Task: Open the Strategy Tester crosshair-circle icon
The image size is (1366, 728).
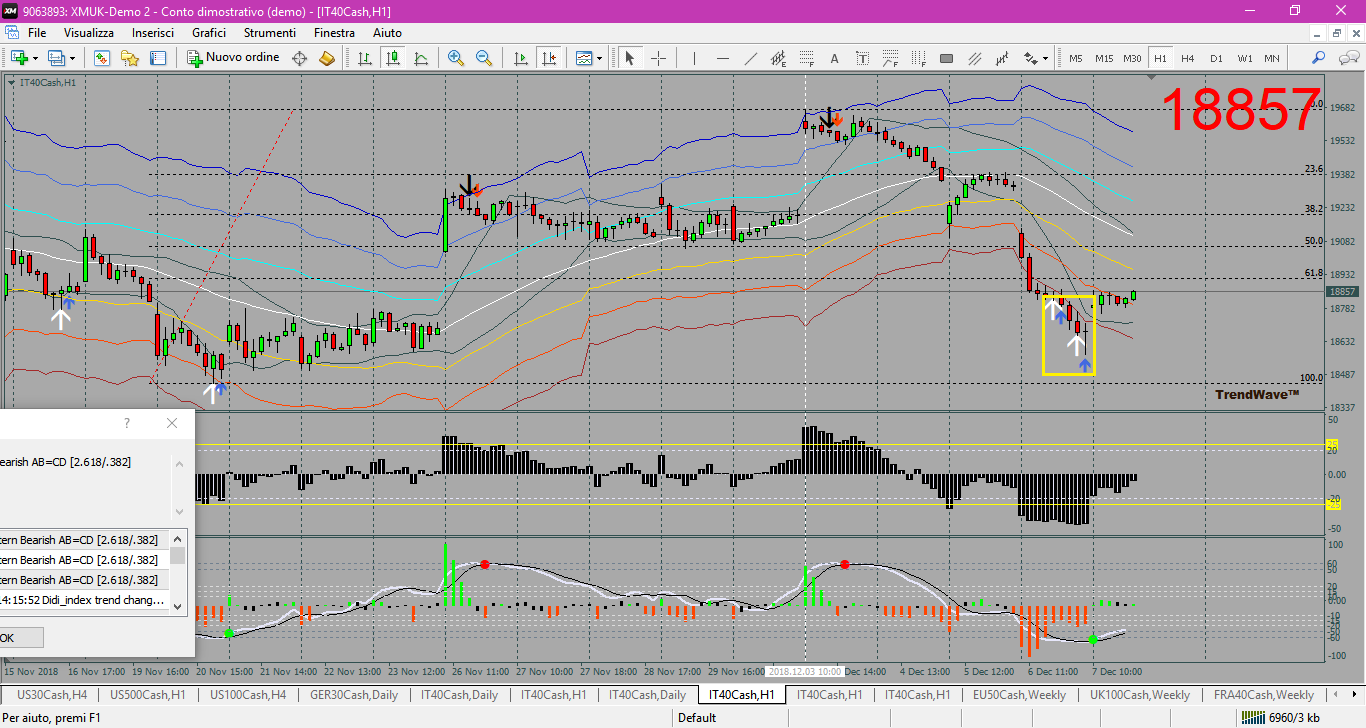Action: pyautogui.click(x=299, y=58)
